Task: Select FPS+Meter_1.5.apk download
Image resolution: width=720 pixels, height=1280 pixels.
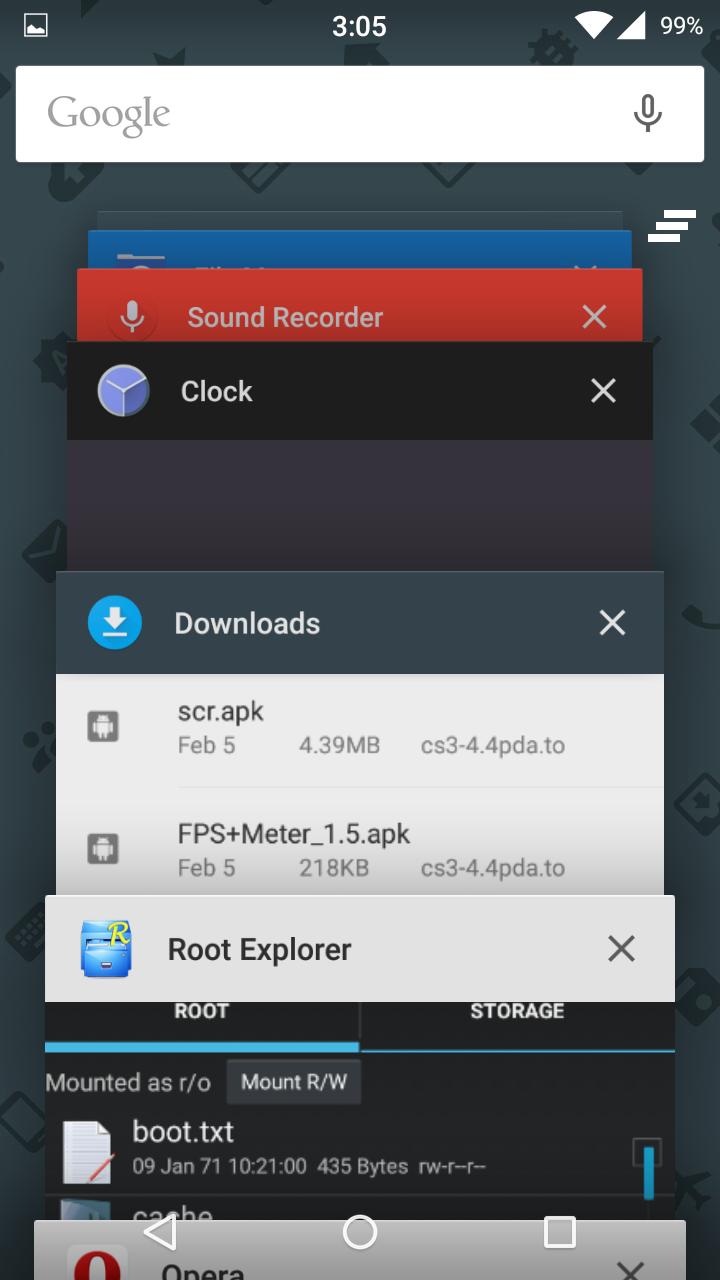Action: 360,842
